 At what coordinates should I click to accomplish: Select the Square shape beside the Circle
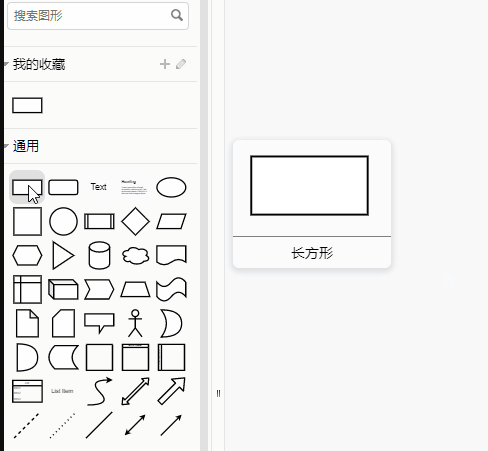click(27, 221)
